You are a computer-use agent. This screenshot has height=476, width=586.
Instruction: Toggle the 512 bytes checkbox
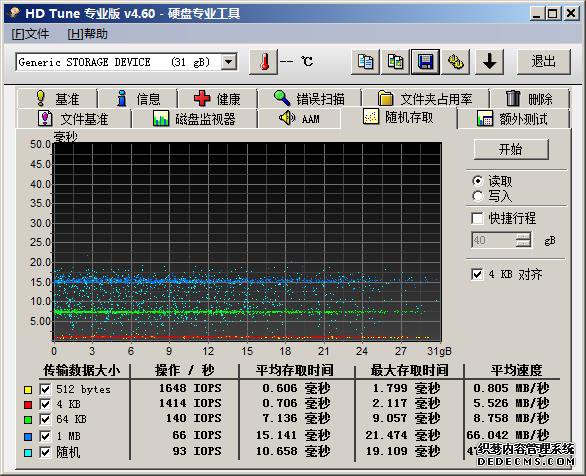(x=45, y=389)
